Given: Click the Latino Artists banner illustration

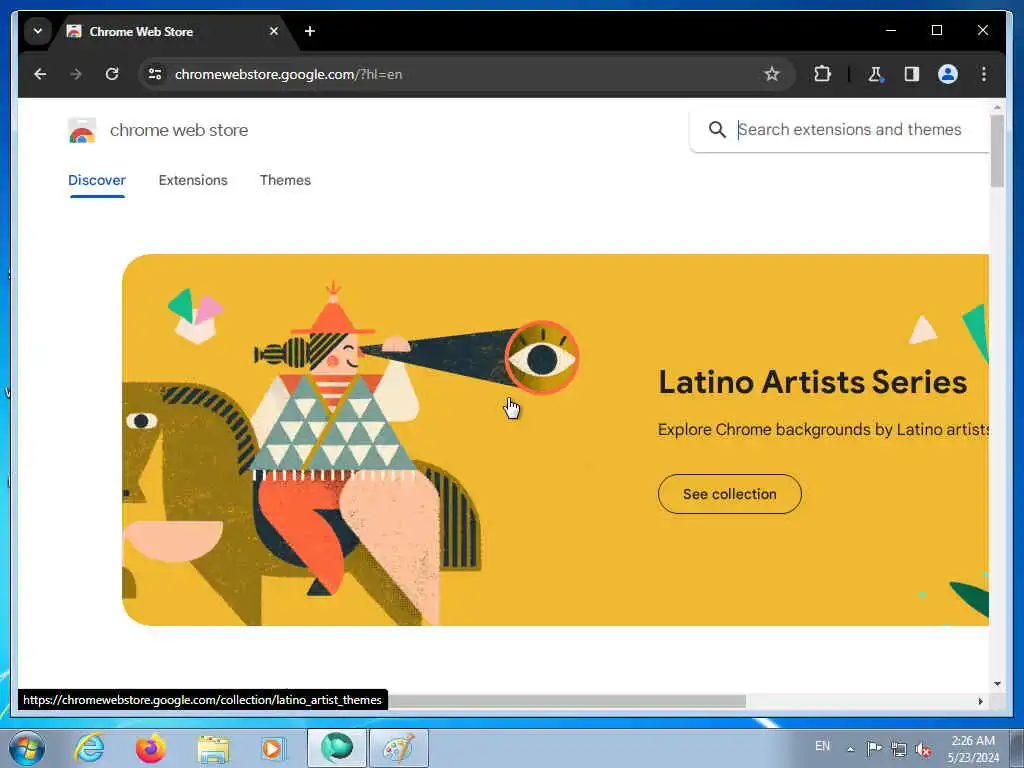Looking at the screenshot, I should click(351, 451).
